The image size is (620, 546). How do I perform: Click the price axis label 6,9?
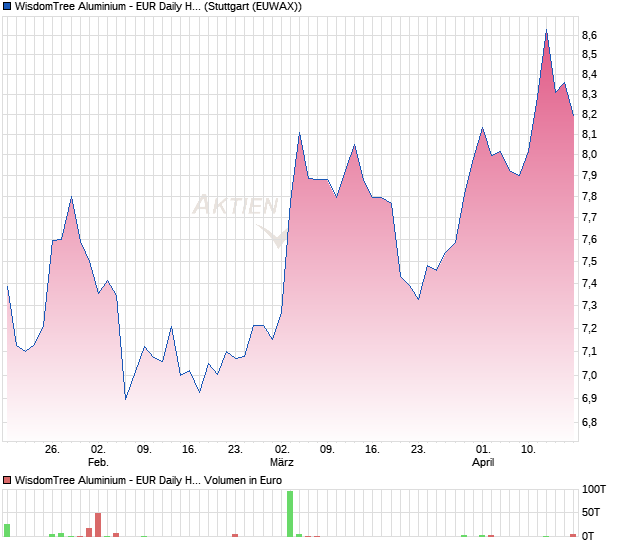pyautogui.click(x=589, y=398)
